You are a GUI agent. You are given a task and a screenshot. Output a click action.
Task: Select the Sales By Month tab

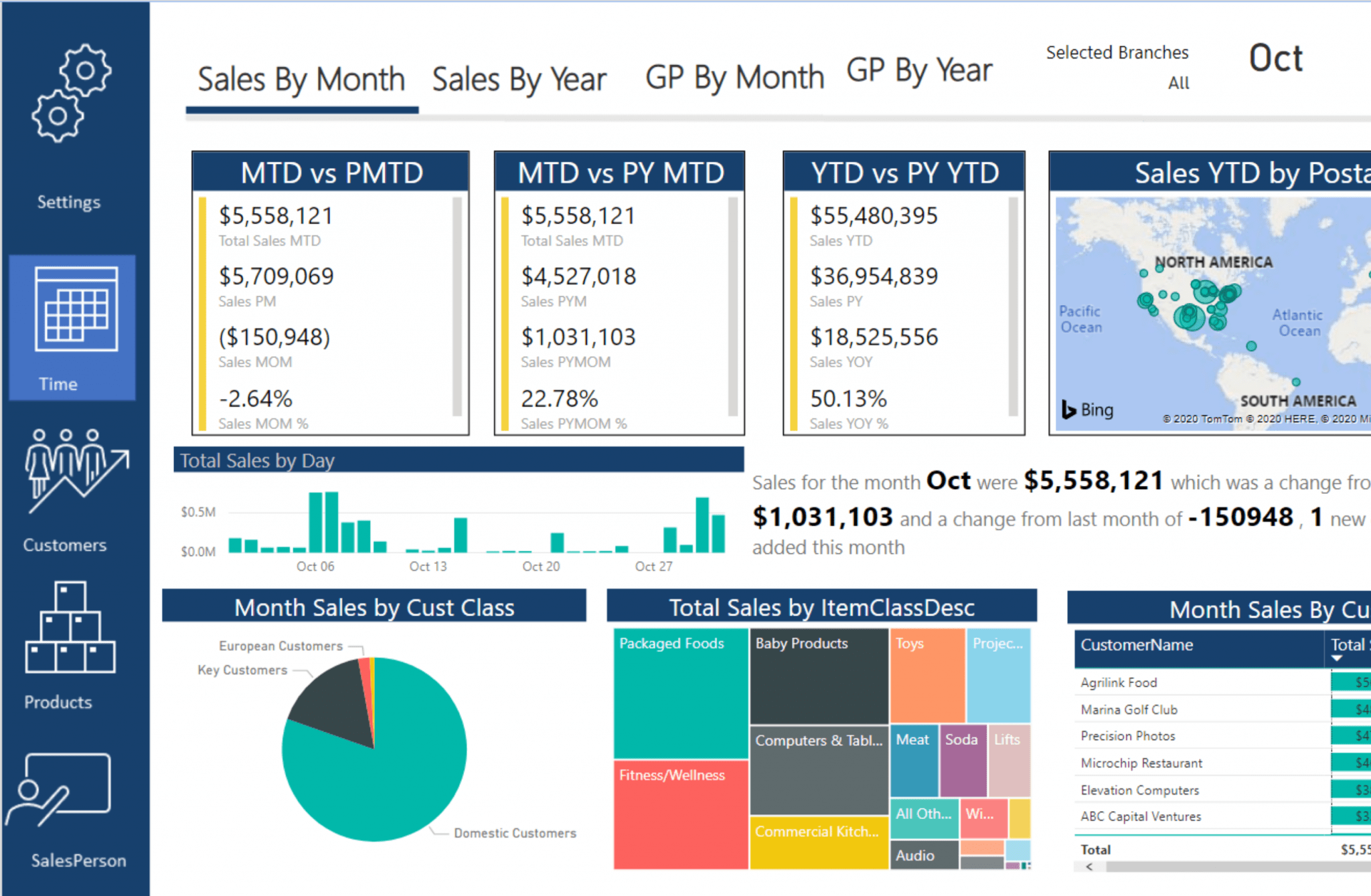pyautogui.click(x=301, y=80)
